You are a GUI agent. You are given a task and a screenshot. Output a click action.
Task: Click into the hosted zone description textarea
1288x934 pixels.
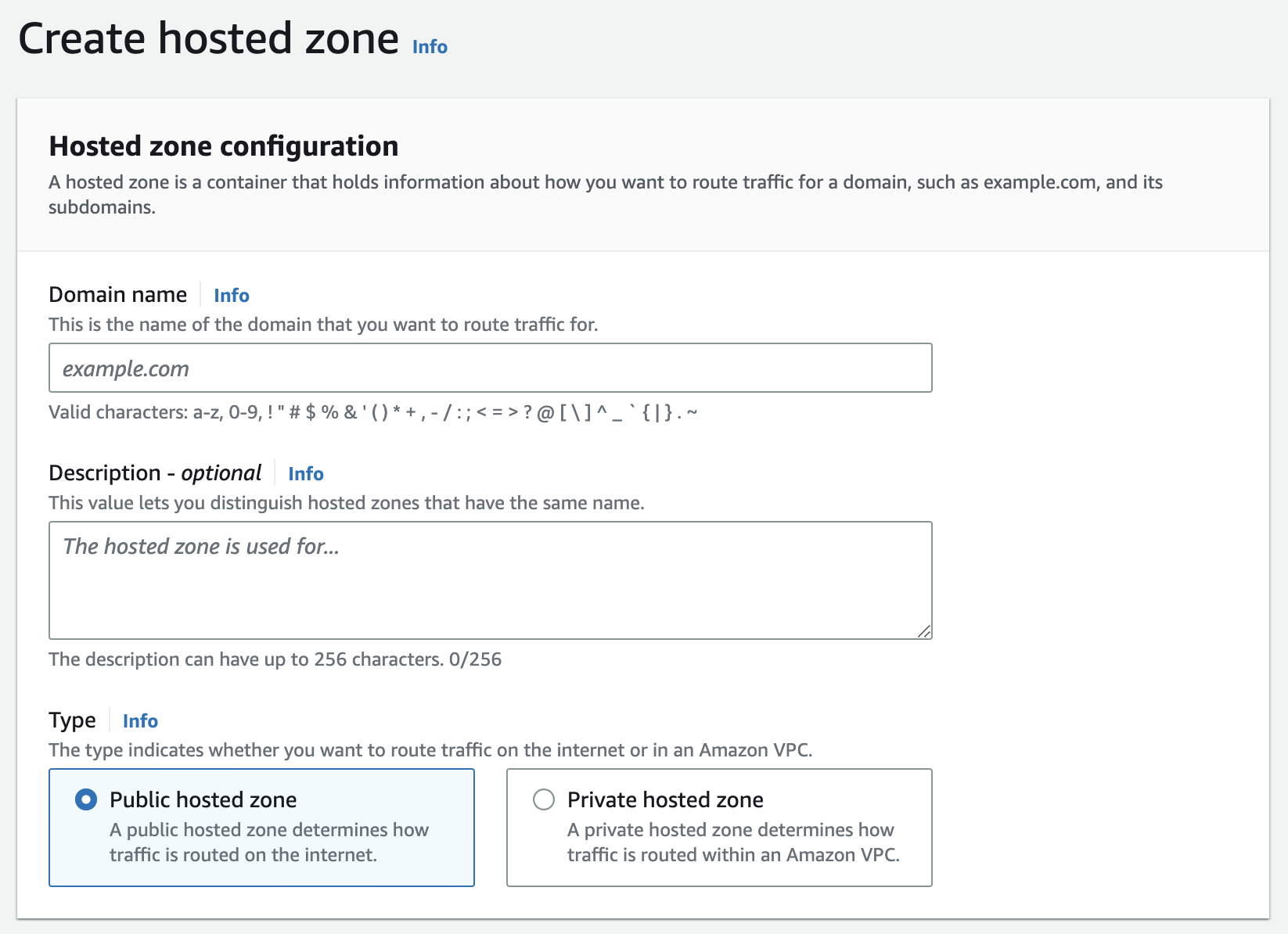point(490,580)
